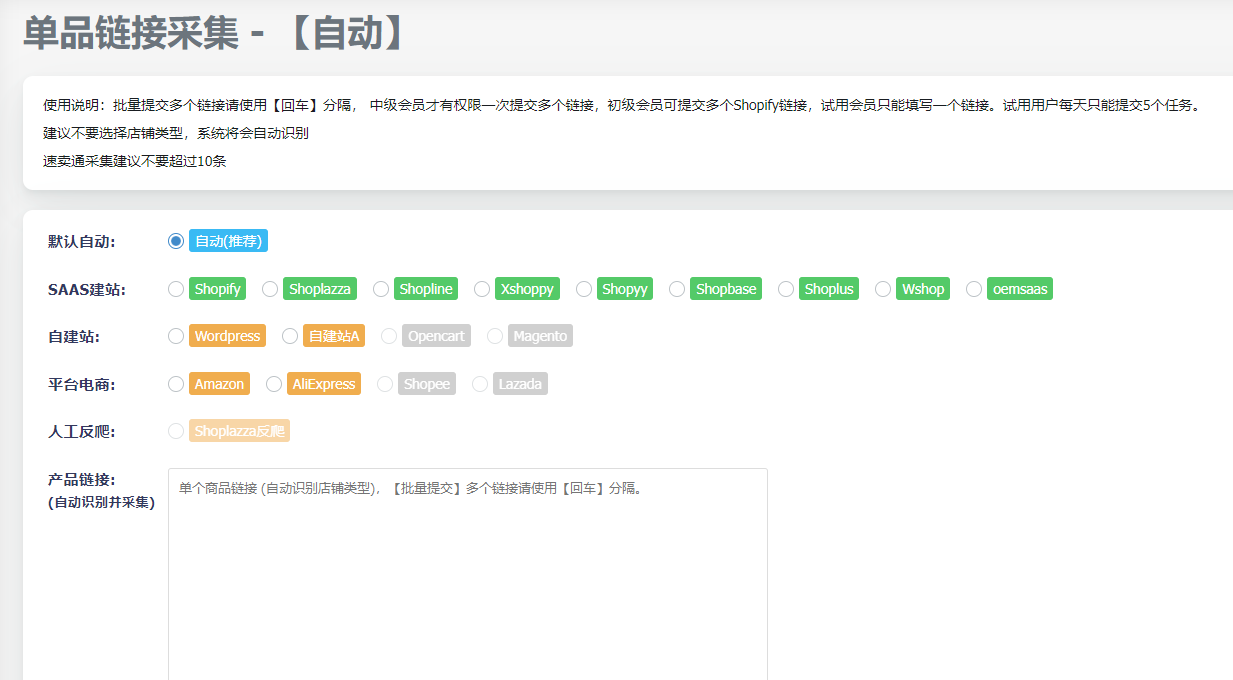Pick the Shoplus option
Screen dimensions: 1233x680
pyautogui.click(x=786, y=289)
